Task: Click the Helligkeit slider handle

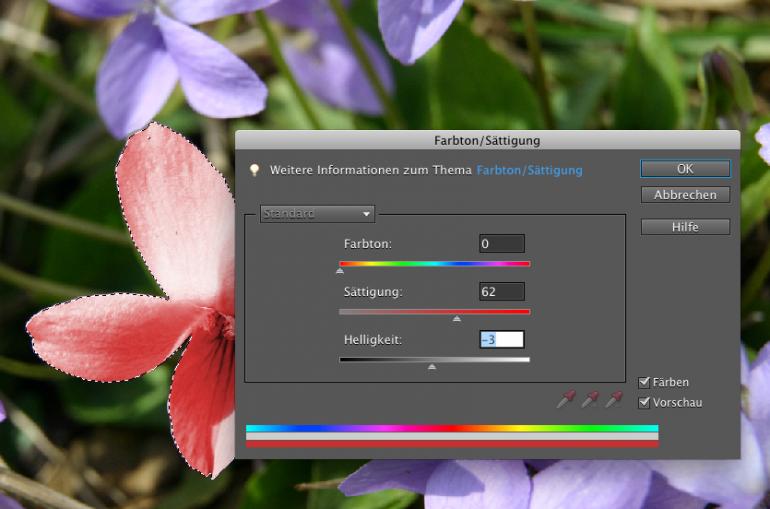Action: 432,367
